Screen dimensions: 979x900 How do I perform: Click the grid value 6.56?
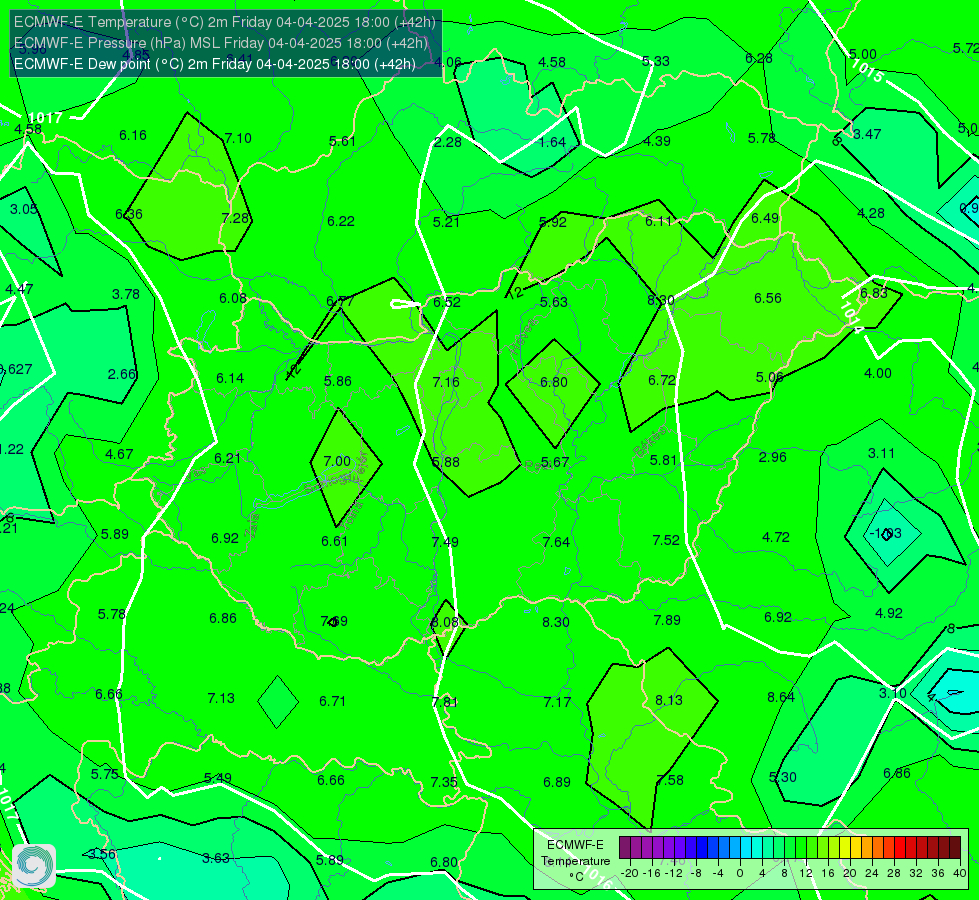coord(768,298)
